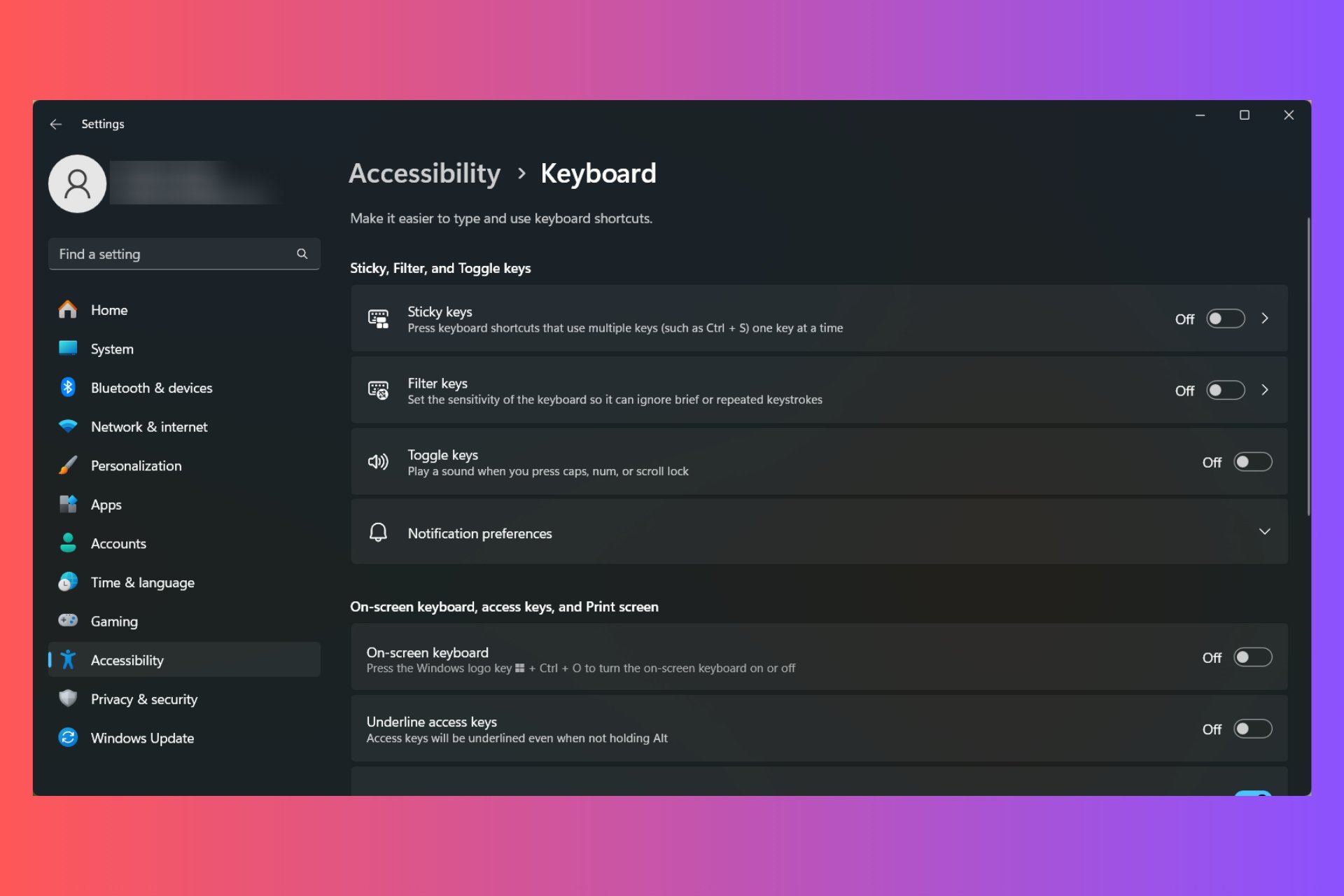Click Find a setting search field

[x=184, y=253]
